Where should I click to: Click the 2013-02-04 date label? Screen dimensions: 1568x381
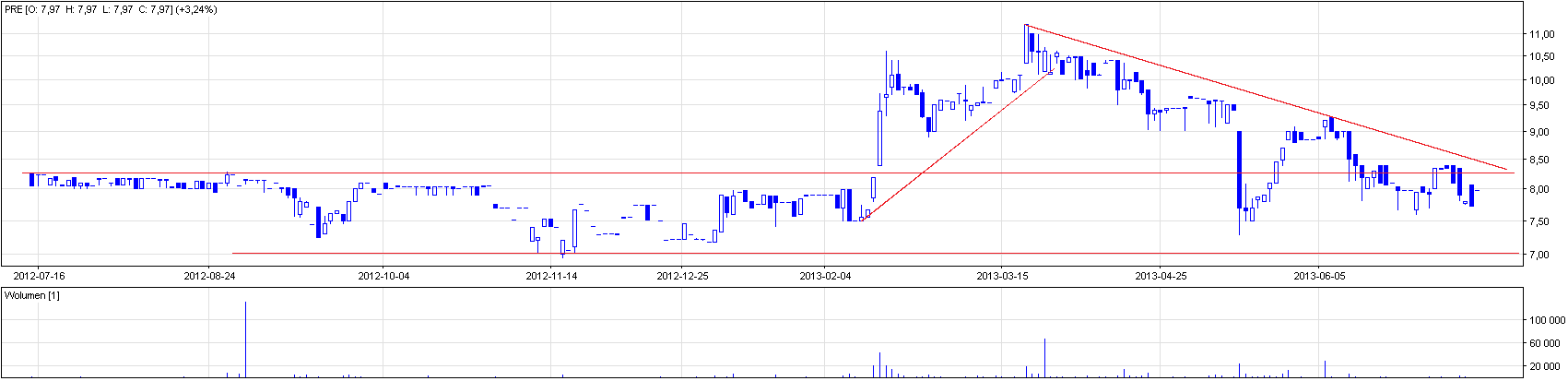point(825,276)
